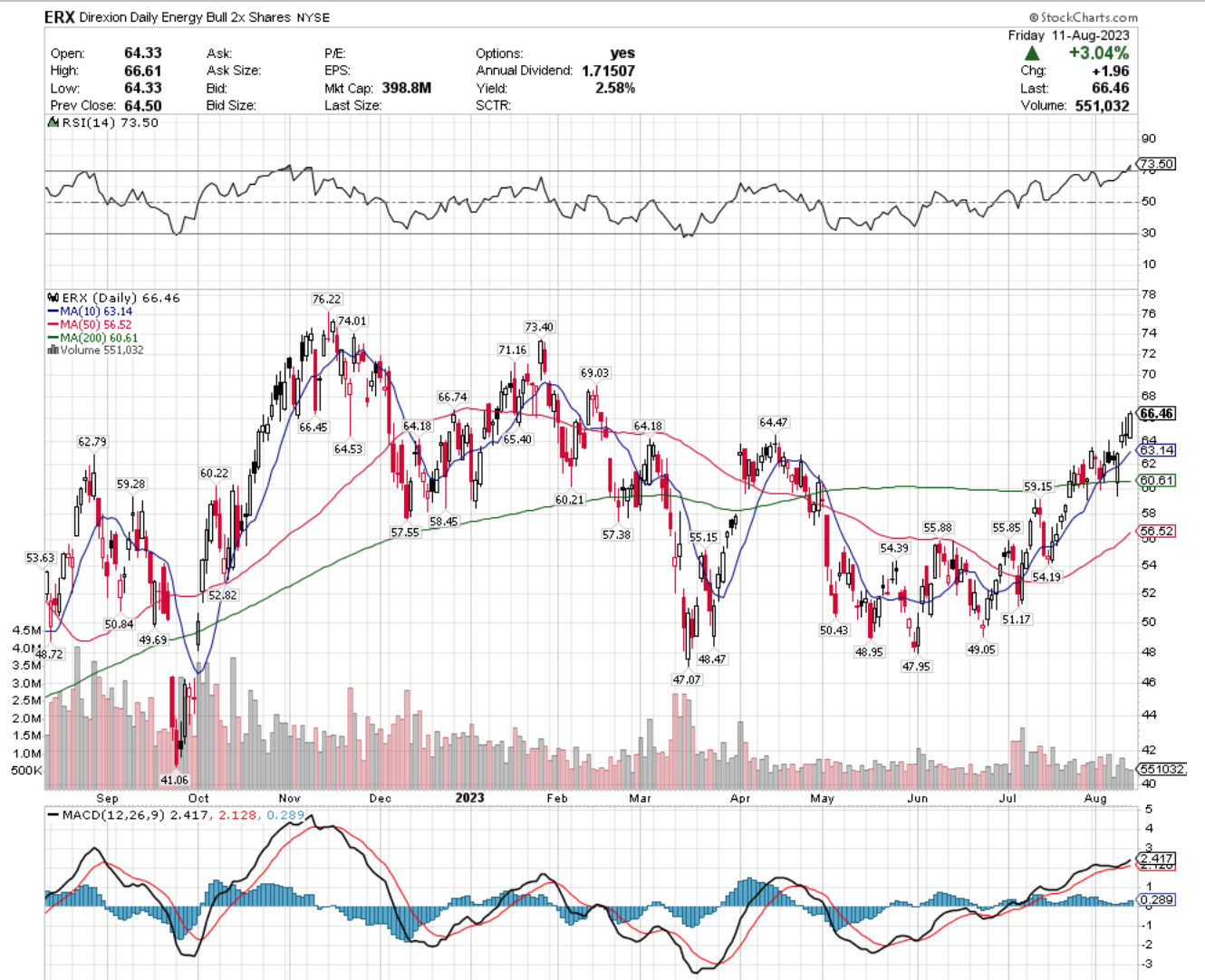Click the 'MA(200) 60.61' legend entry
This screenshot has width=1205, height=980.
99,338
